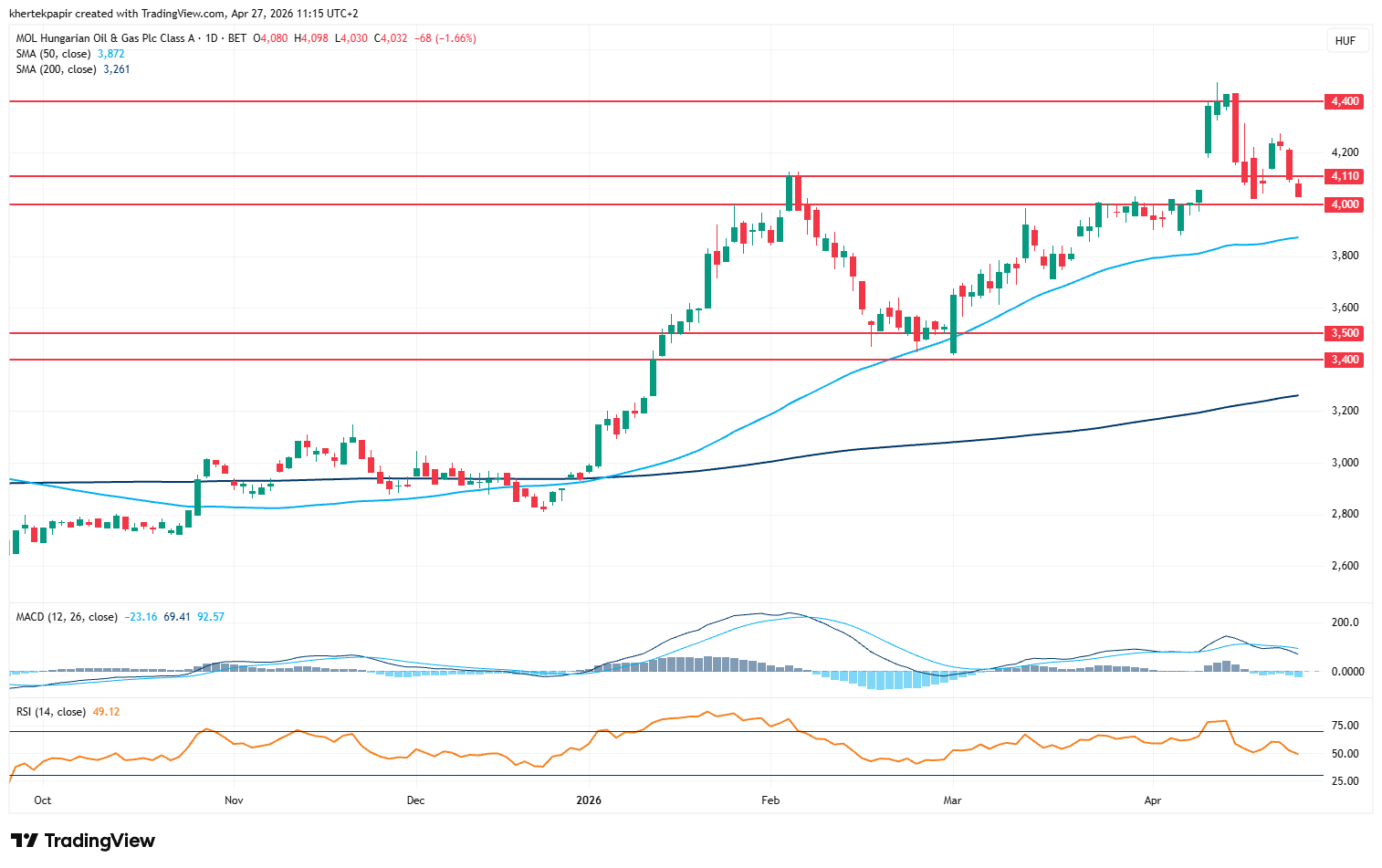Image resolution: width=1382 pixels, height=868 pixels.
Task: Click the Nov label on the time axis
Action: [234, 800]
